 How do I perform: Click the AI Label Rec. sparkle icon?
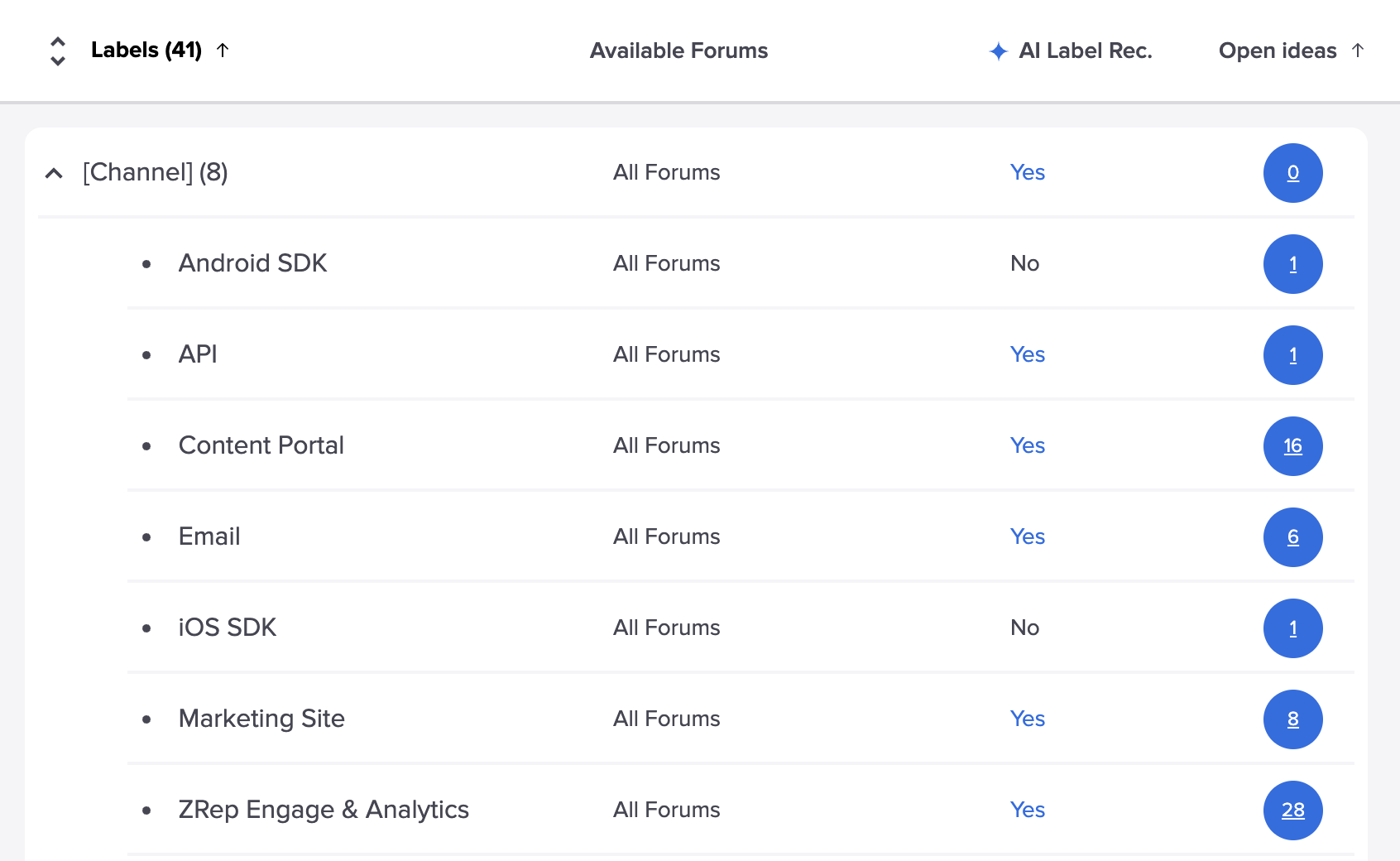(999, 51)
